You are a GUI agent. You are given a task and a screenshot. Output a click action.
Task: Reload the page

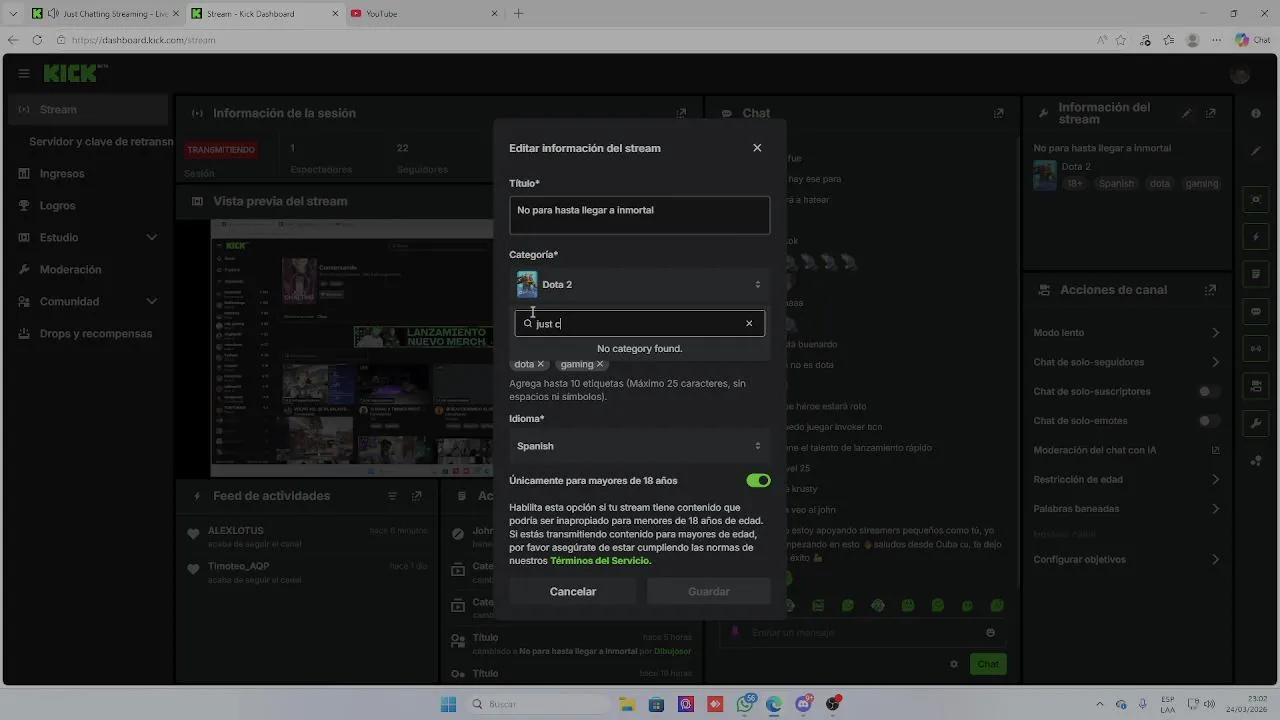pos(37,40)
